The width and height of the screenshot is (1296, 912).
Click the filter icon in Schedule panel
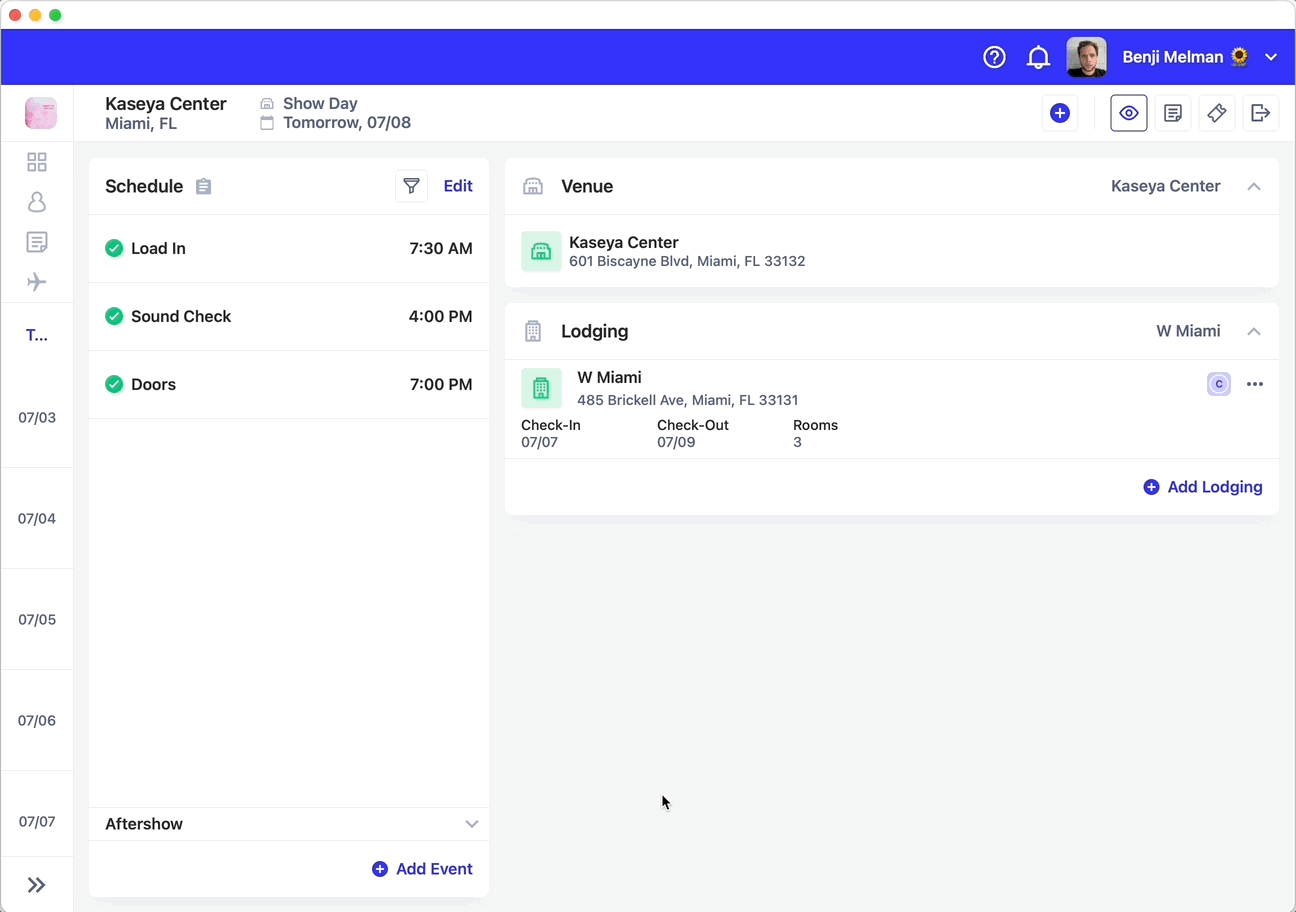point(411,186)
